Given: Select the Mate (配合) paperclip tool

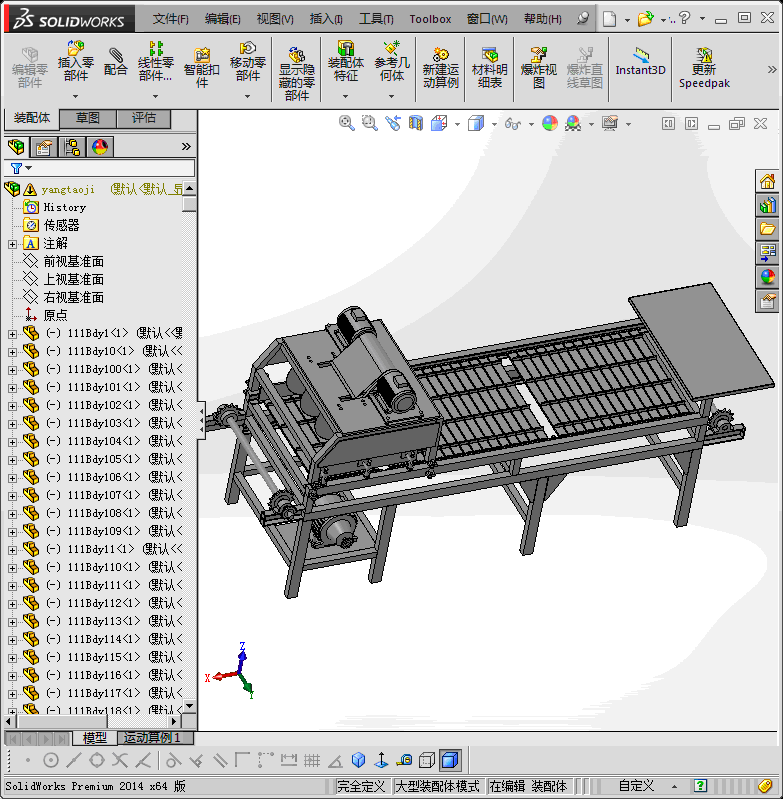Looking at the screenshot, I should coord(116,62).
